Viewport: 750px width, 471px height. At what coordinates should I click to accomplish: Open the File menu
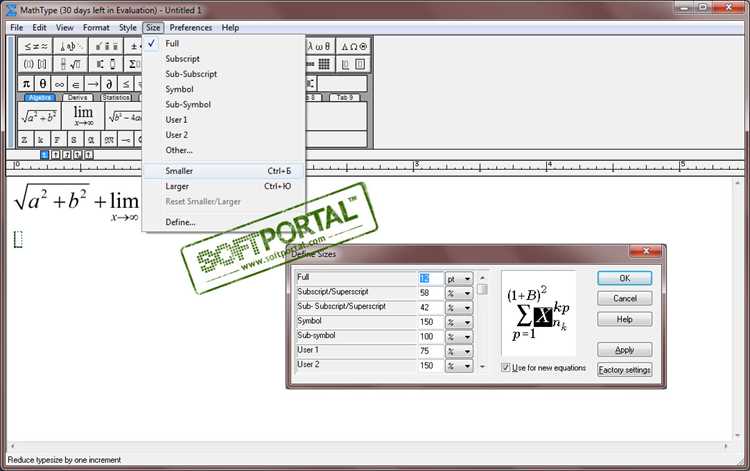(x=17, y=28)
